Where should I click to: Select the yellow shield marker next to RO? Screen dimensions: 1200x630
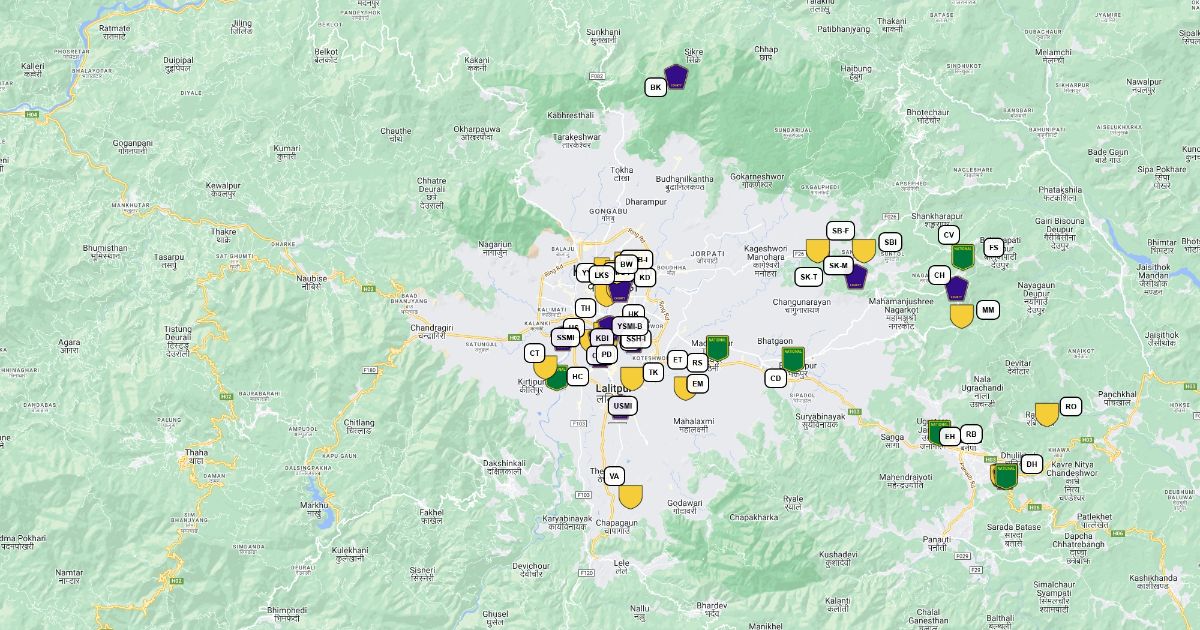pyautogui.click(x=1046, y=413)
